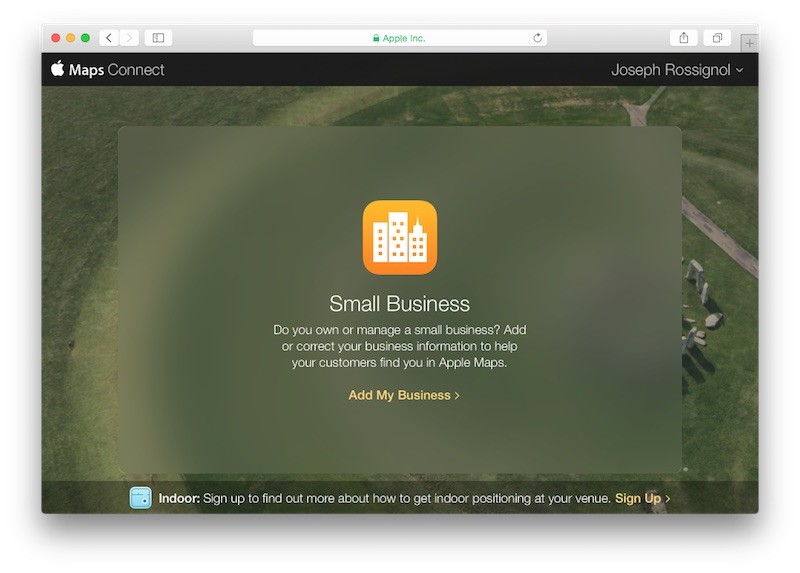Image resolution: width=800 pixels, height=573 pixels.
Task: Reload the page with the refresh icon
Action: [537, 38]
